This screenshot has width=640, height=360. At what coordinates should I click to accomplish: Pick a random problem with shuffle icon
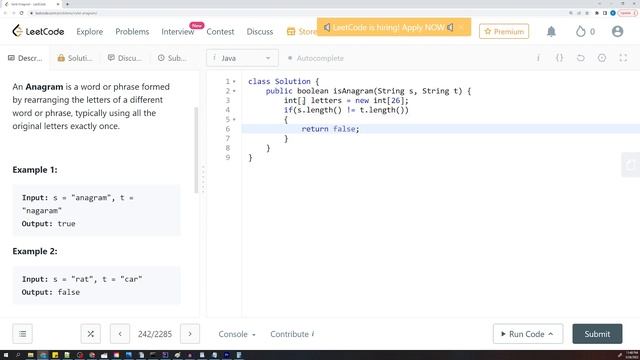[x=91, y=334]
